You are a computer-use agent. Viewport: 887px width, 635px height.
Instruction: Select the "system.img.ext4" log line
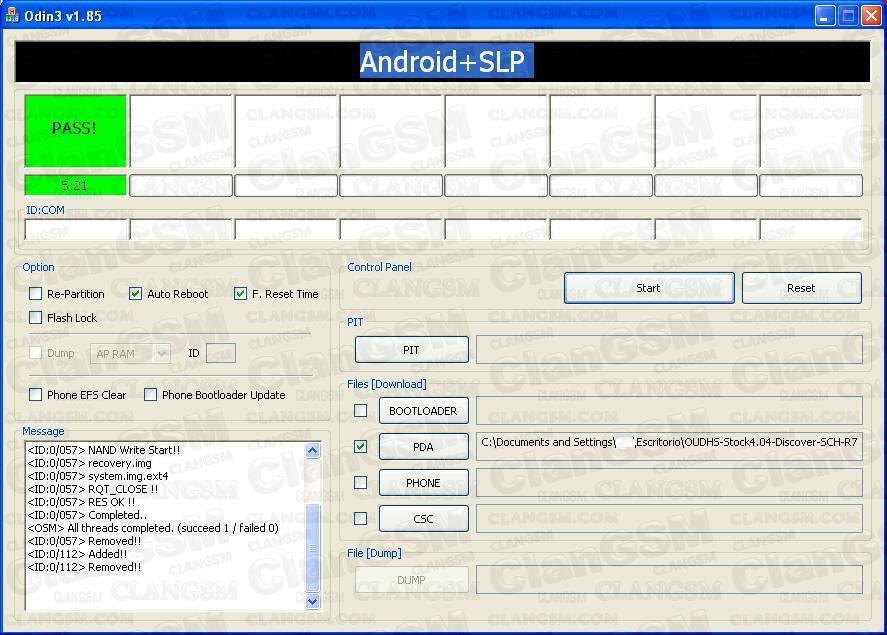click(98, 476)
